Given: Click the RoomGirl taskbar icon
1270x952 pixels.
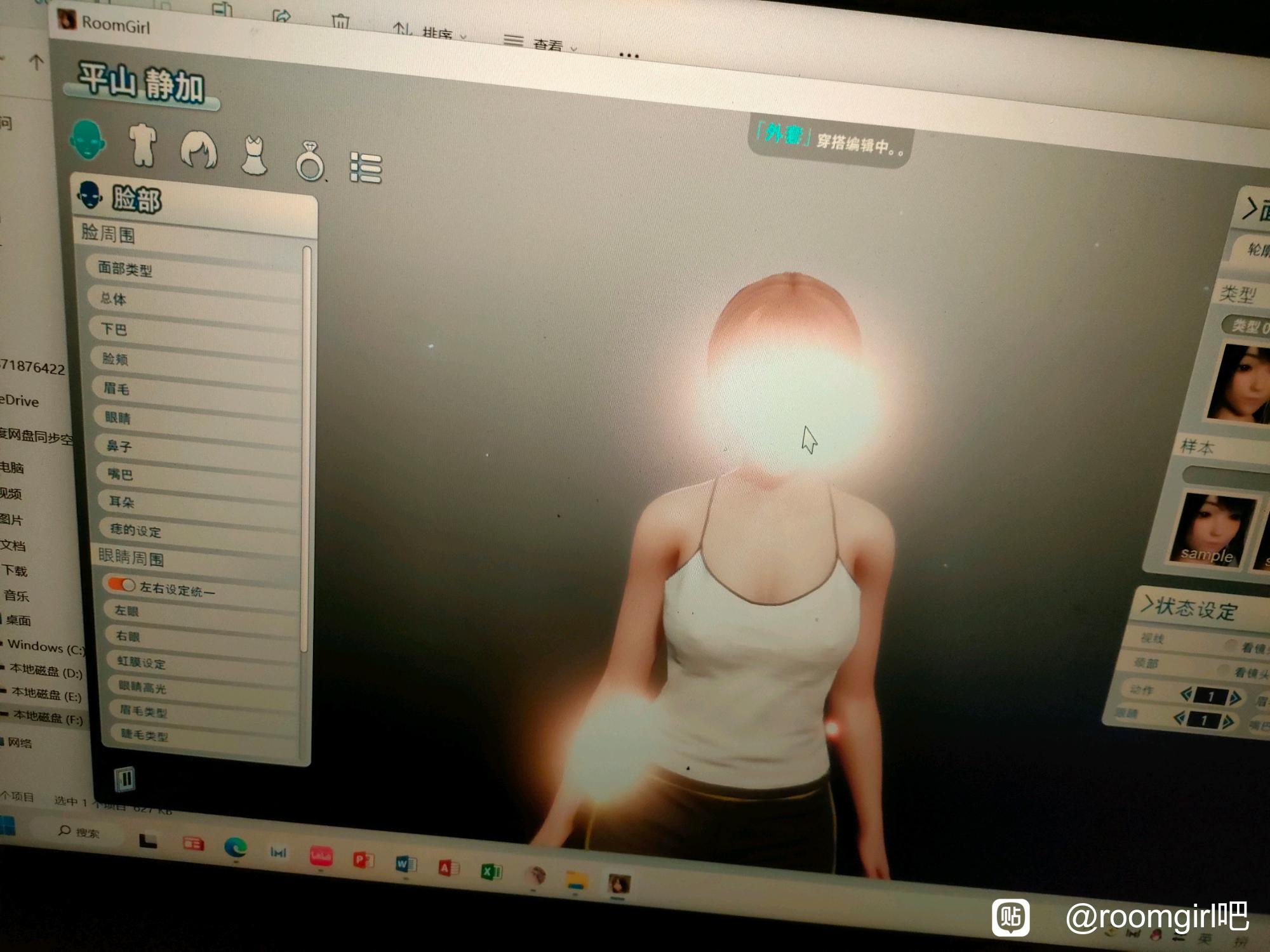Looking at the screenshot, I should click(x=619, y=883).
